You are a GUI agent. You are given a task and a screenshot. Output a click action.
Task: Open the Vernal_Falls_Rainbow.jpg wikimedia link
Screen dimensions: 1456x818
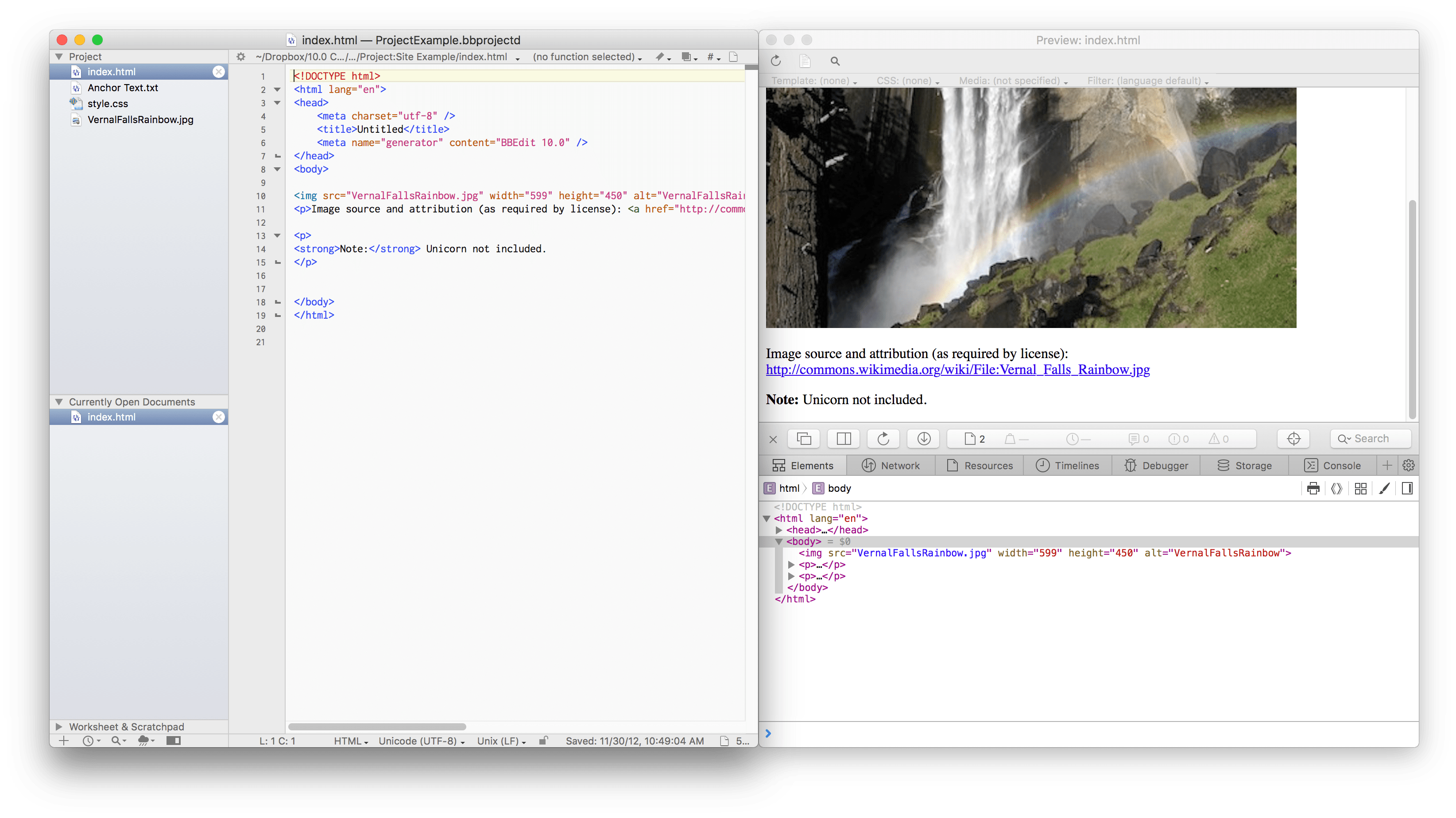pyautogui.click(x=957, y=370)
